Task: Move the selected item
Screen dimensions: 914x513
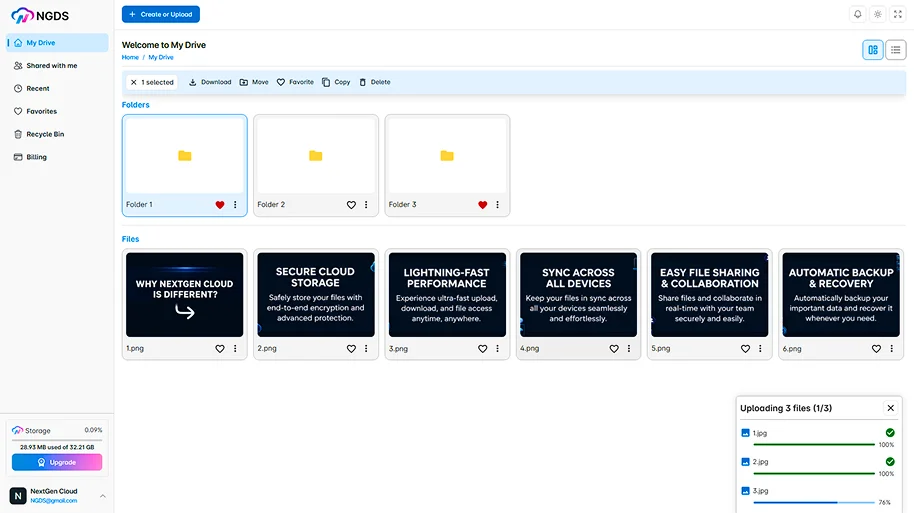Action: pyautogui.click(x=254, y=82)
